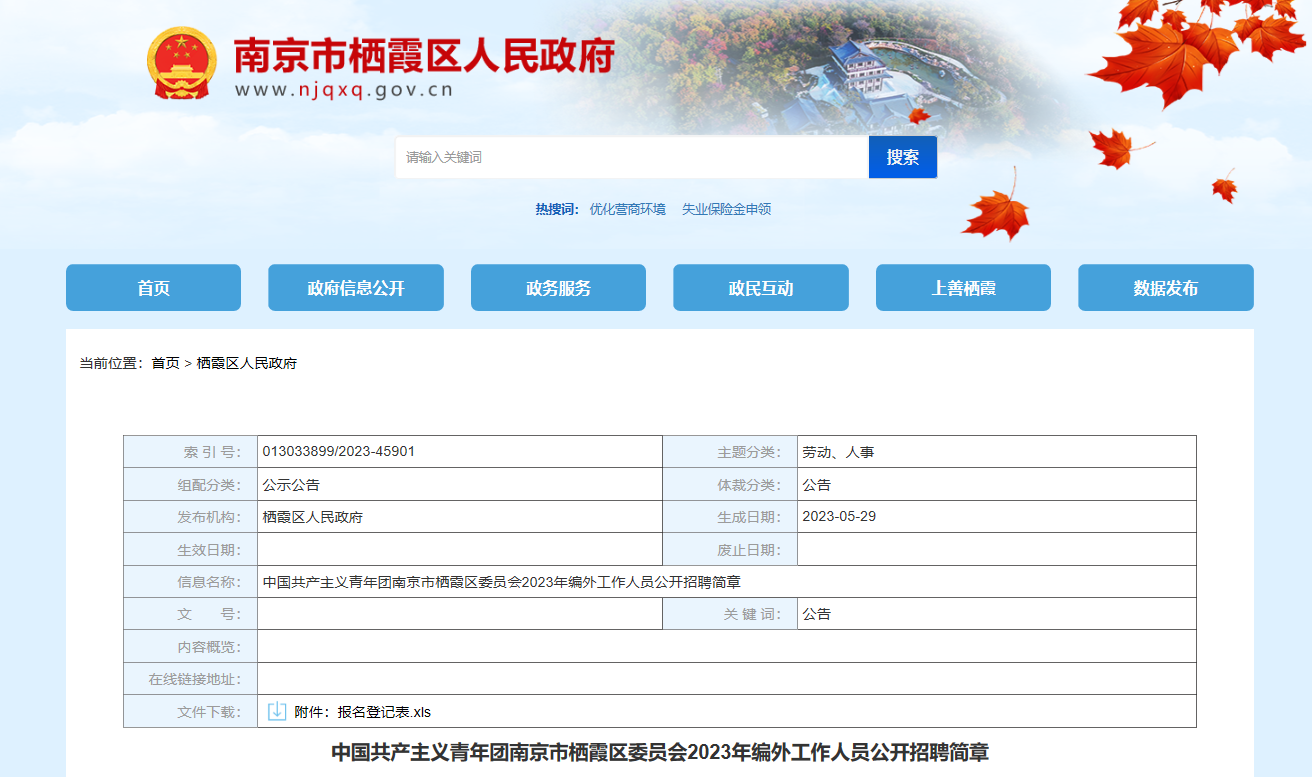Open the 优化营商环境 hot search link
Viewport: 1312px width, 777px height.
pyautogui.click(x=627, y=209)
